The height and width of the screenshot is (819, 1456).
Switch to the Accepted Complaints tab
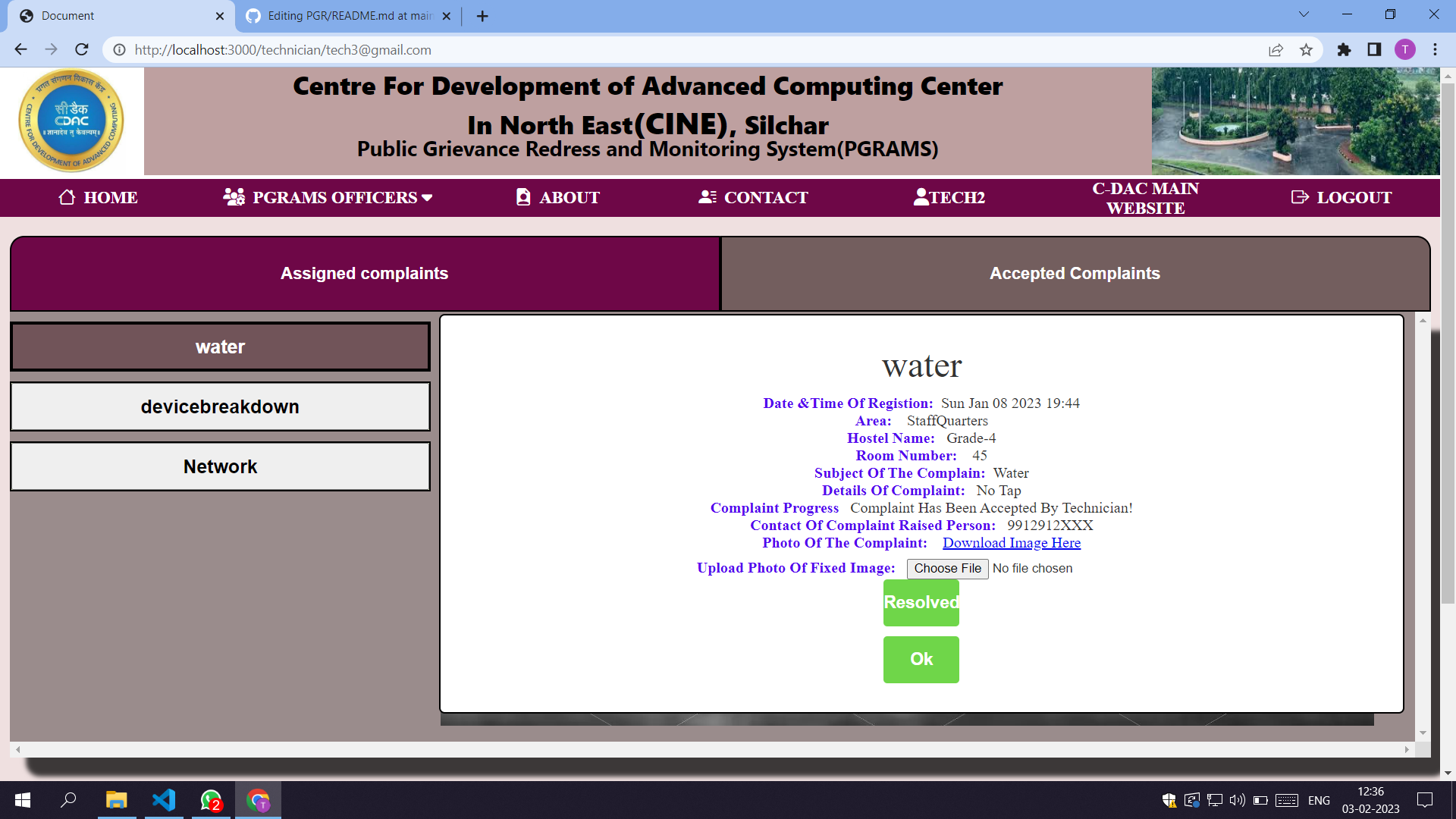1075,274
